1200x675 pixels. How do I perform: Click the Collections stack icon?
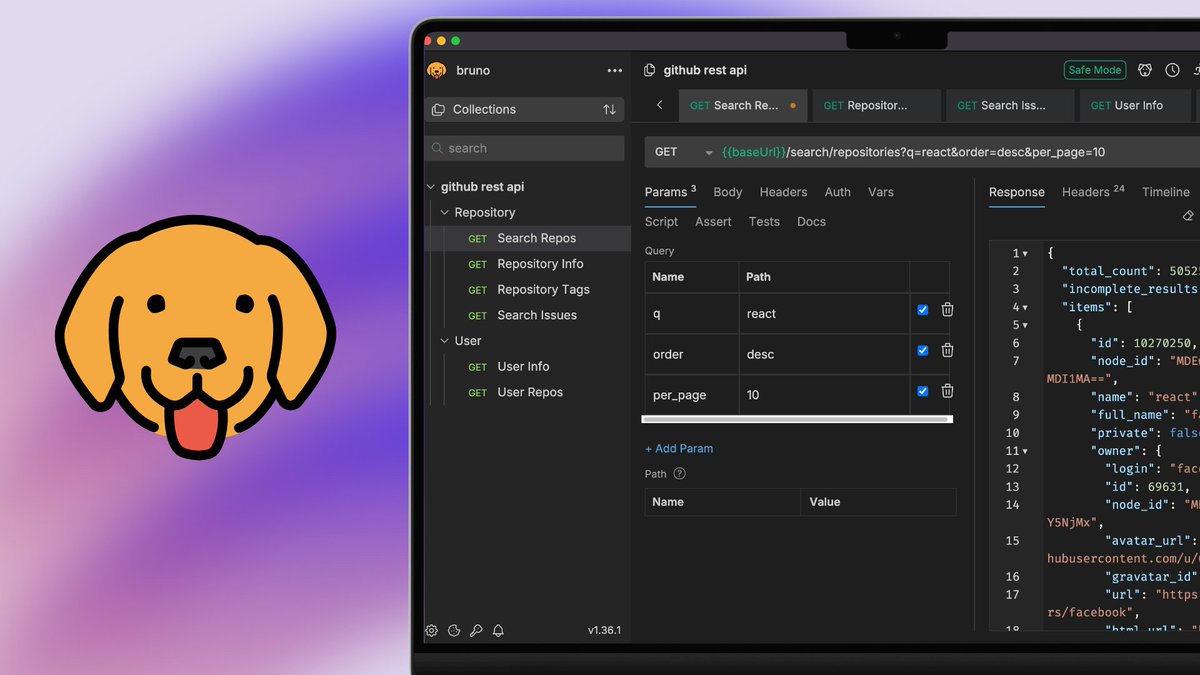coord(438,110)
